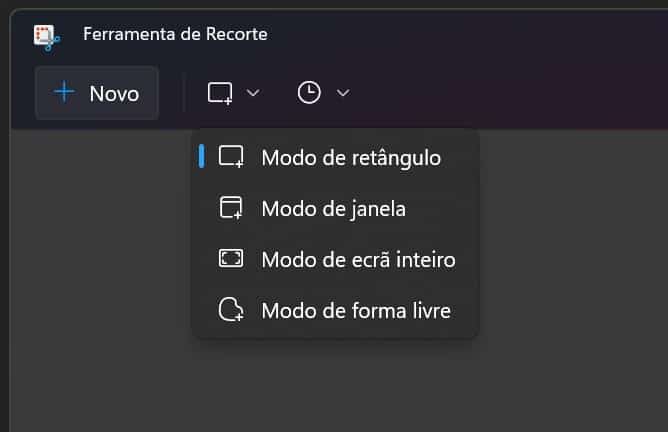This screenshot has width=668, height=432.
Task: Click the rectangle snip mode icon in toolbar
Action: (x=220, y=93)
